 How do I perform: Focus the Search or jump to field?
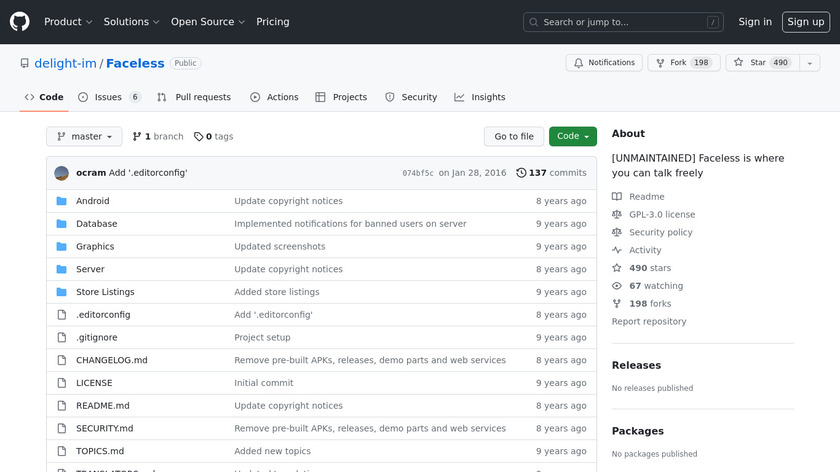(x=622, y=22)
